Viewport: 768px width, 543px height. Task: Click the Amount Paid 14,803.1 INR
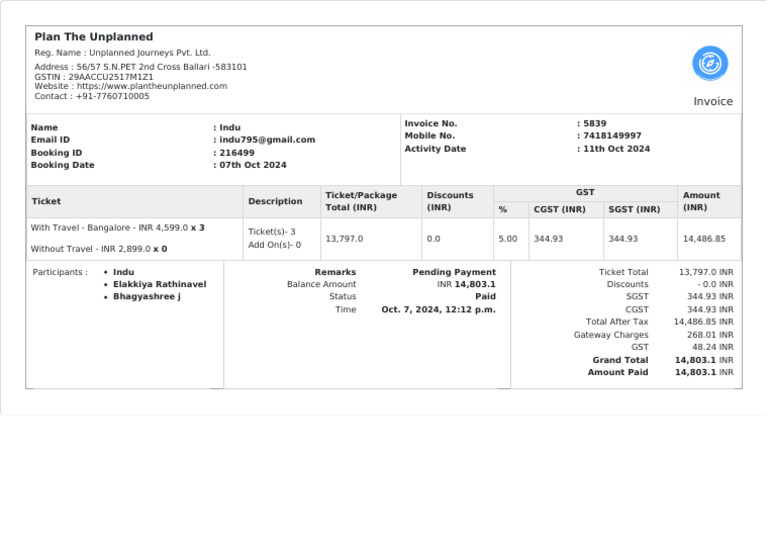pyautogui.click(x=703, y=373)
